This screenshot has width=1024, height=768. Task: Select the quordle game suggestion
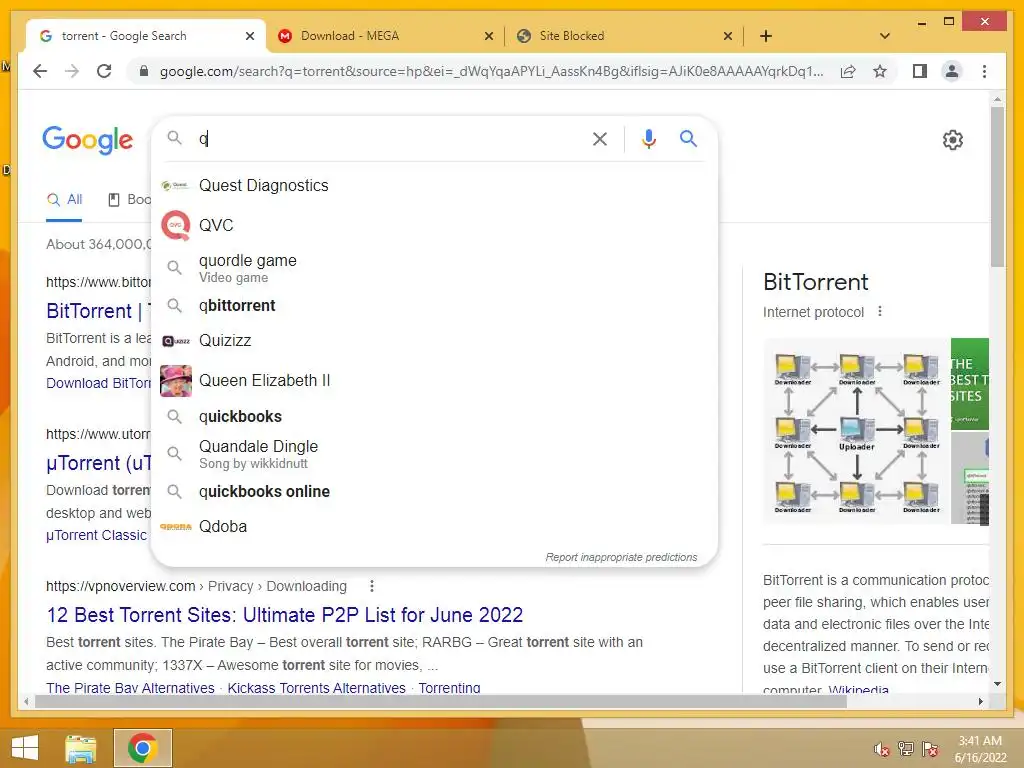click(x=434, y=268)
